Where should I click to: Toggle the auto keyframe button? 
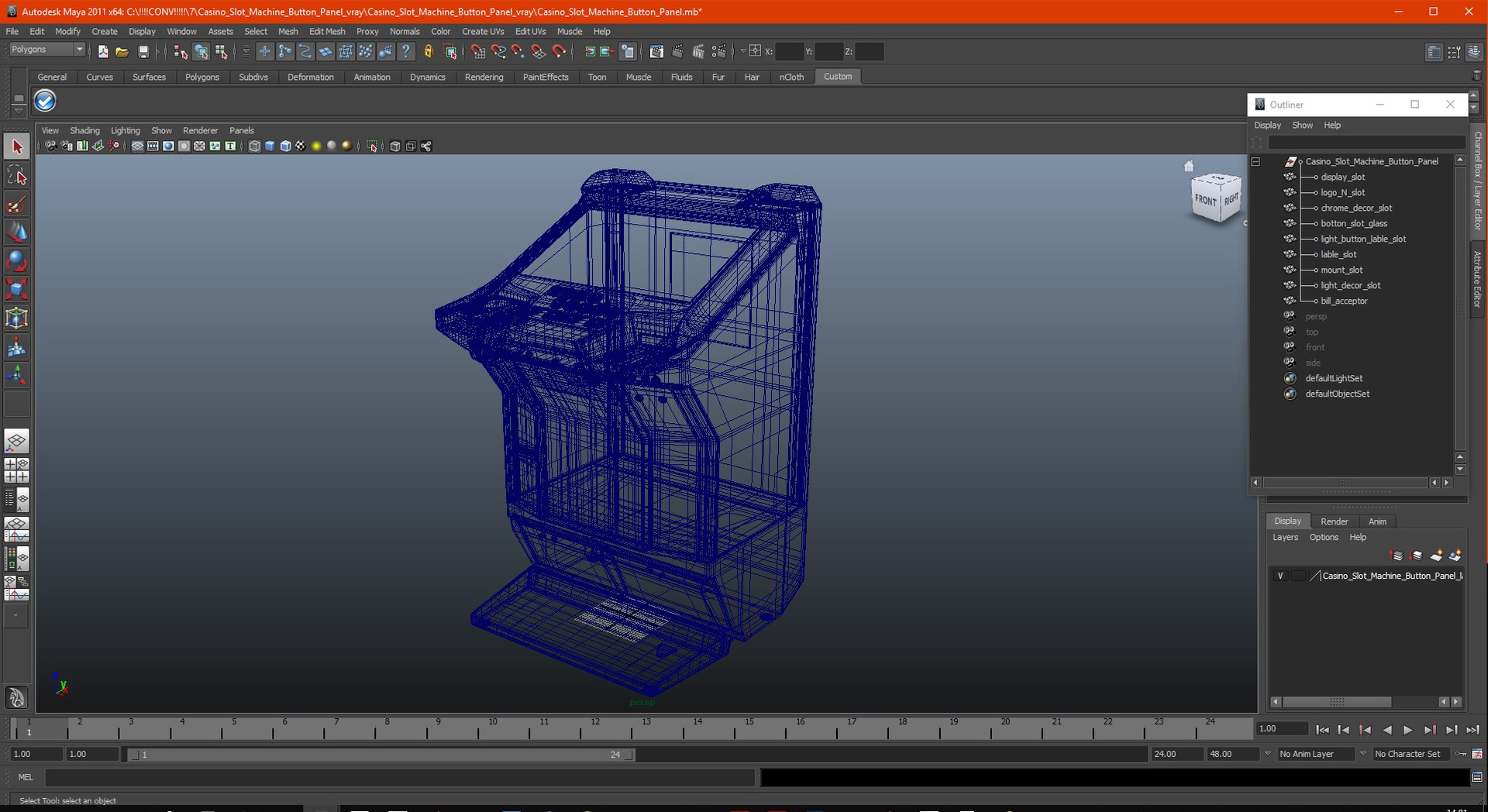(1461, 754)
